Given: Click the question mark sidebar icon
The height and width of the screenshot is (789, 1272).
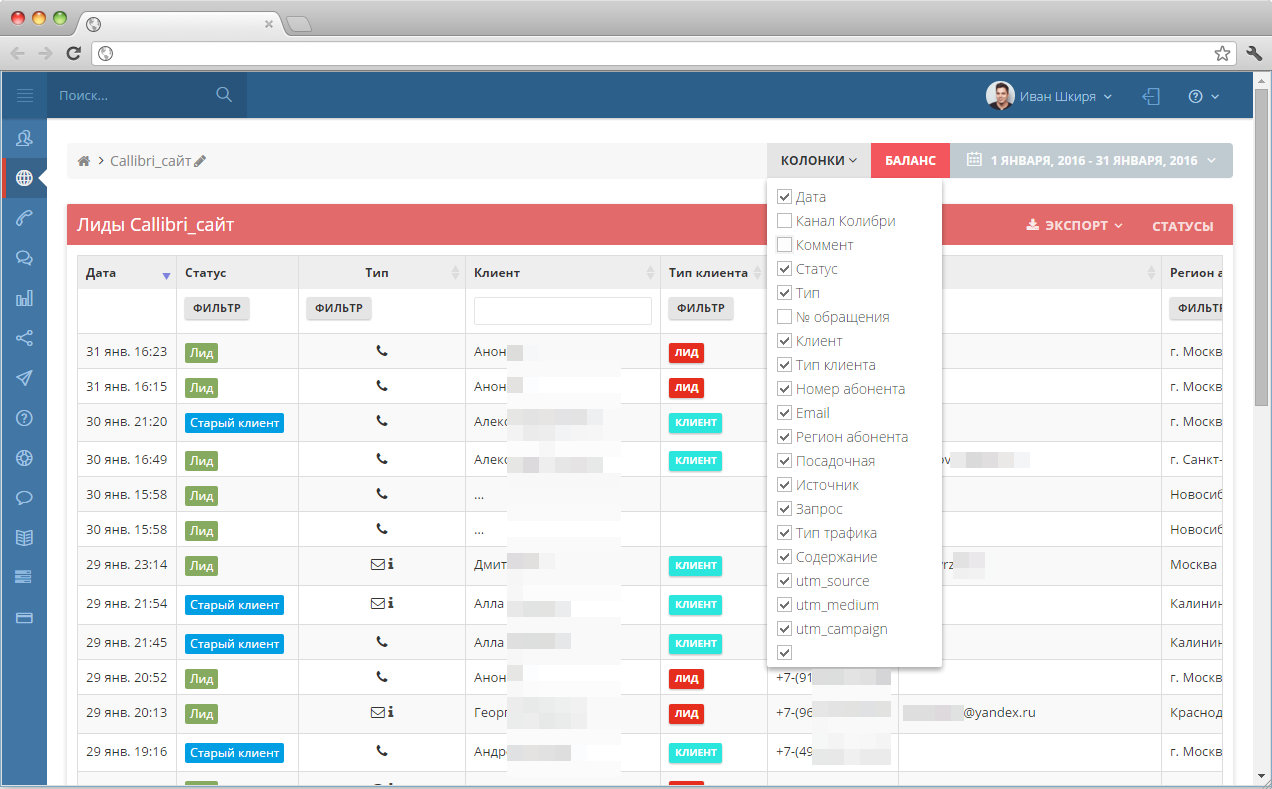Looking at the screenshot, I should pos(24,418).
